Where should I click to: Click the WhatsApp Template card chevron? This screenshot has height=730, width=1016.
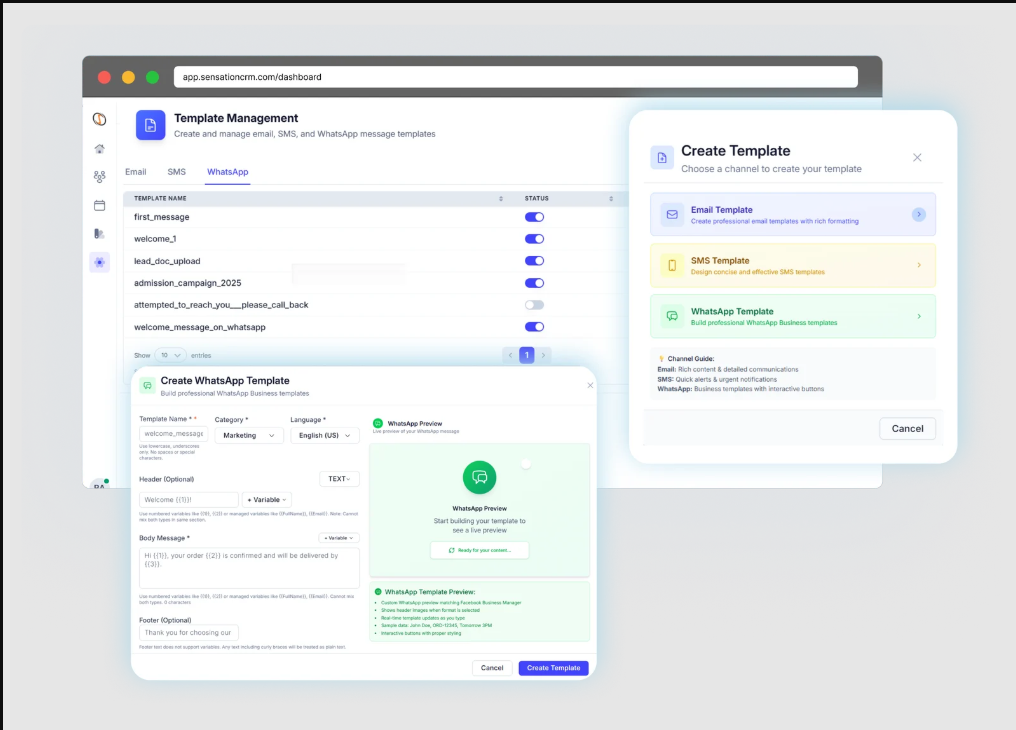(x=919, y=316)
